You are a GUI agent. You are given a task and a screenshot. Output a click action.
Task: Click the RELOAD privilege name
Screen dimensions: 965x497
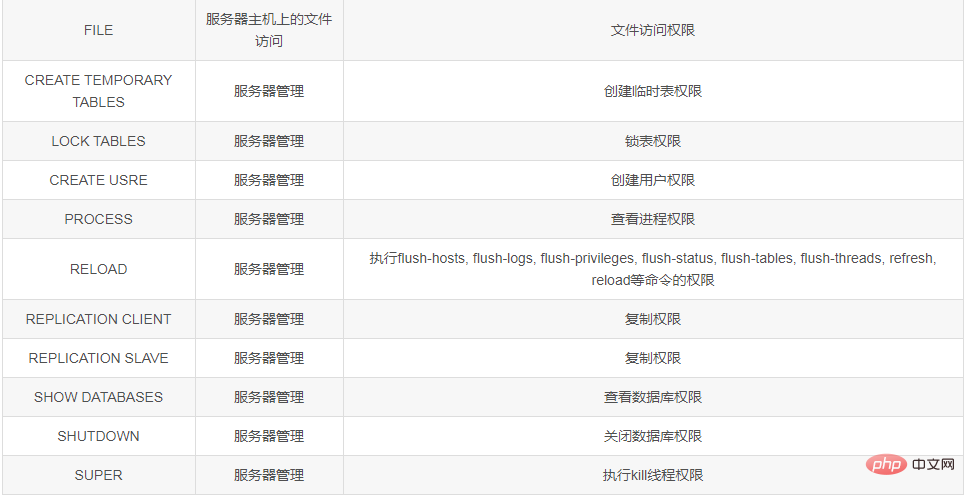point(98,269)
